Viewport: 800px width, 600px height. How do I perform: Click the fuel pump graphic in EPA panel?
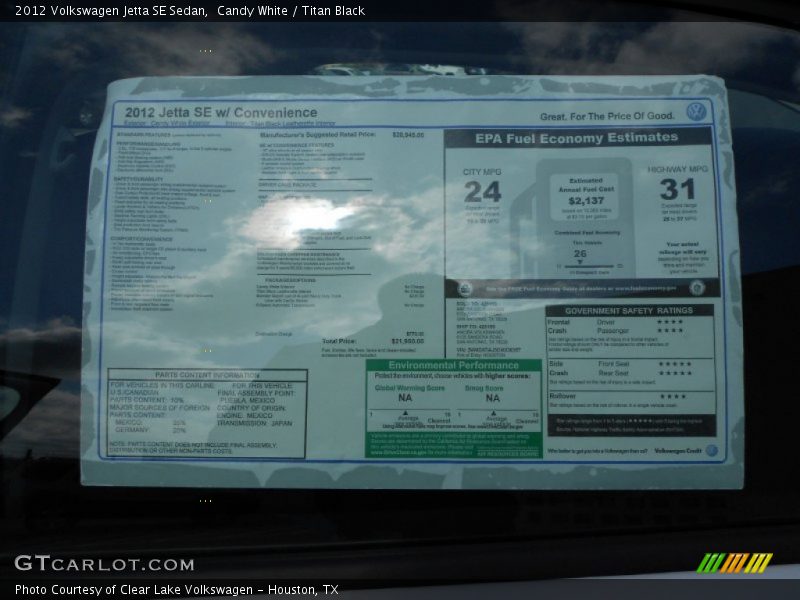coord(524,225)
